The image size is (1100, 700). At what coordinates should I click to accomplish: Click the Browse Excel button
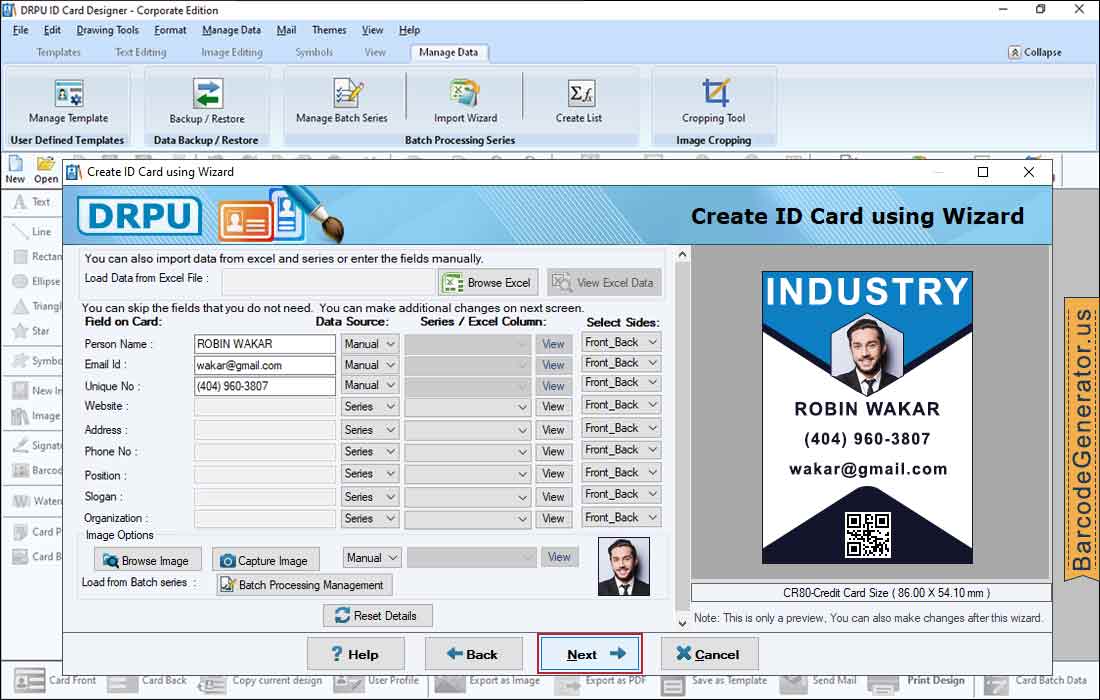pyautogui.click(x=488, y=283)
